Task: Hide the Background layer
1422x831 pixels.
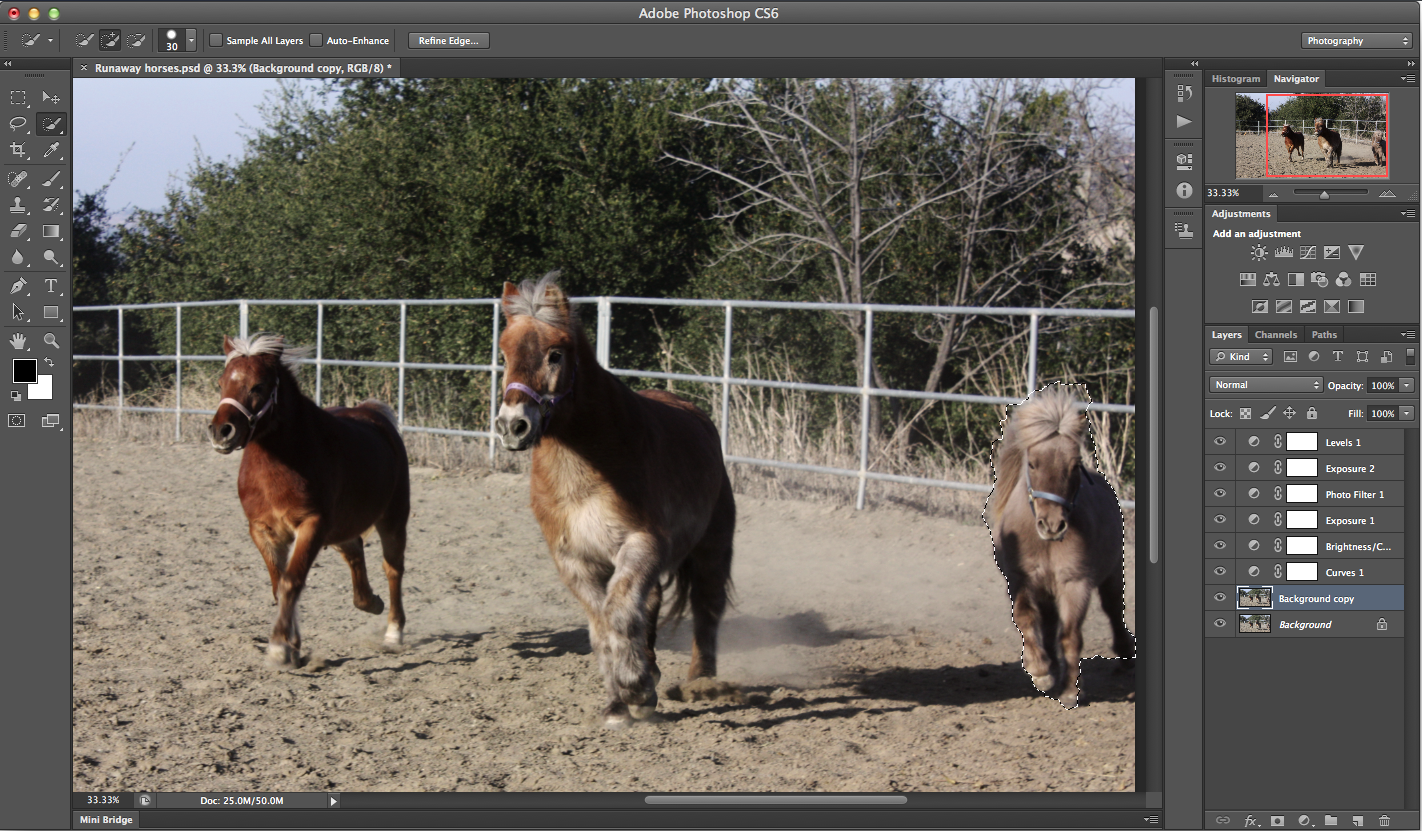Action: click(1219, 624)
